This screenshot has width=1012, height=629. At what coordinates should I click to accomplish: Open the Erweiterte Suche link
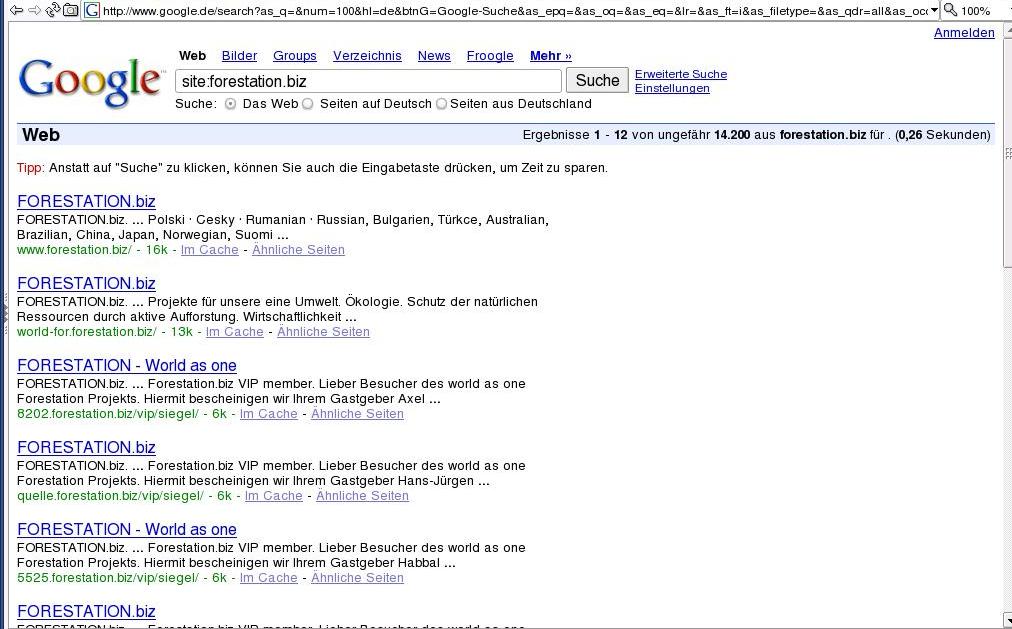click(x=681, y=74)
